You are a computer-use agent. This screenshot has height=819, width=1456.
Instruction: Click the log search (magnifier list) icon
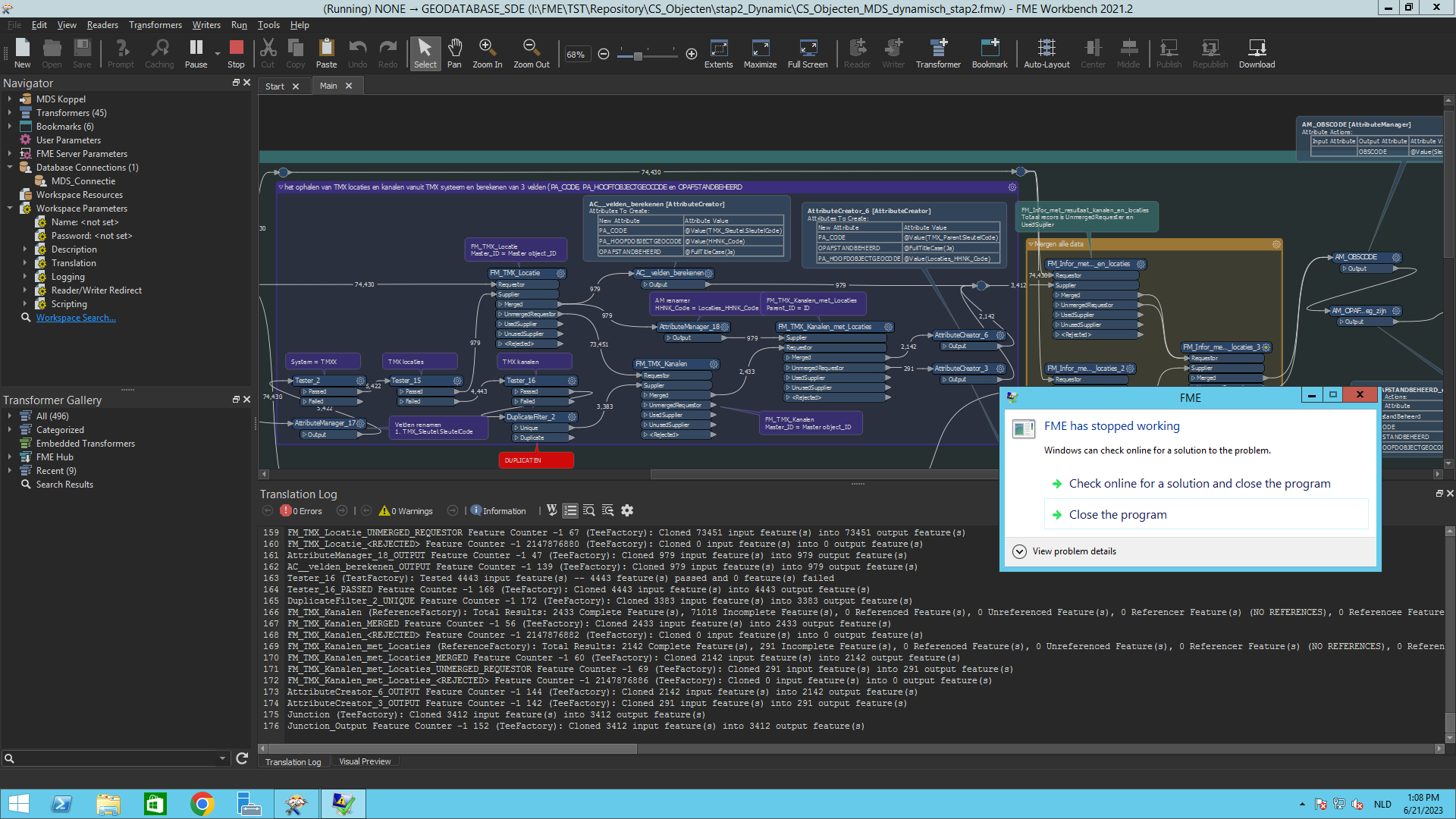point(588,510)
